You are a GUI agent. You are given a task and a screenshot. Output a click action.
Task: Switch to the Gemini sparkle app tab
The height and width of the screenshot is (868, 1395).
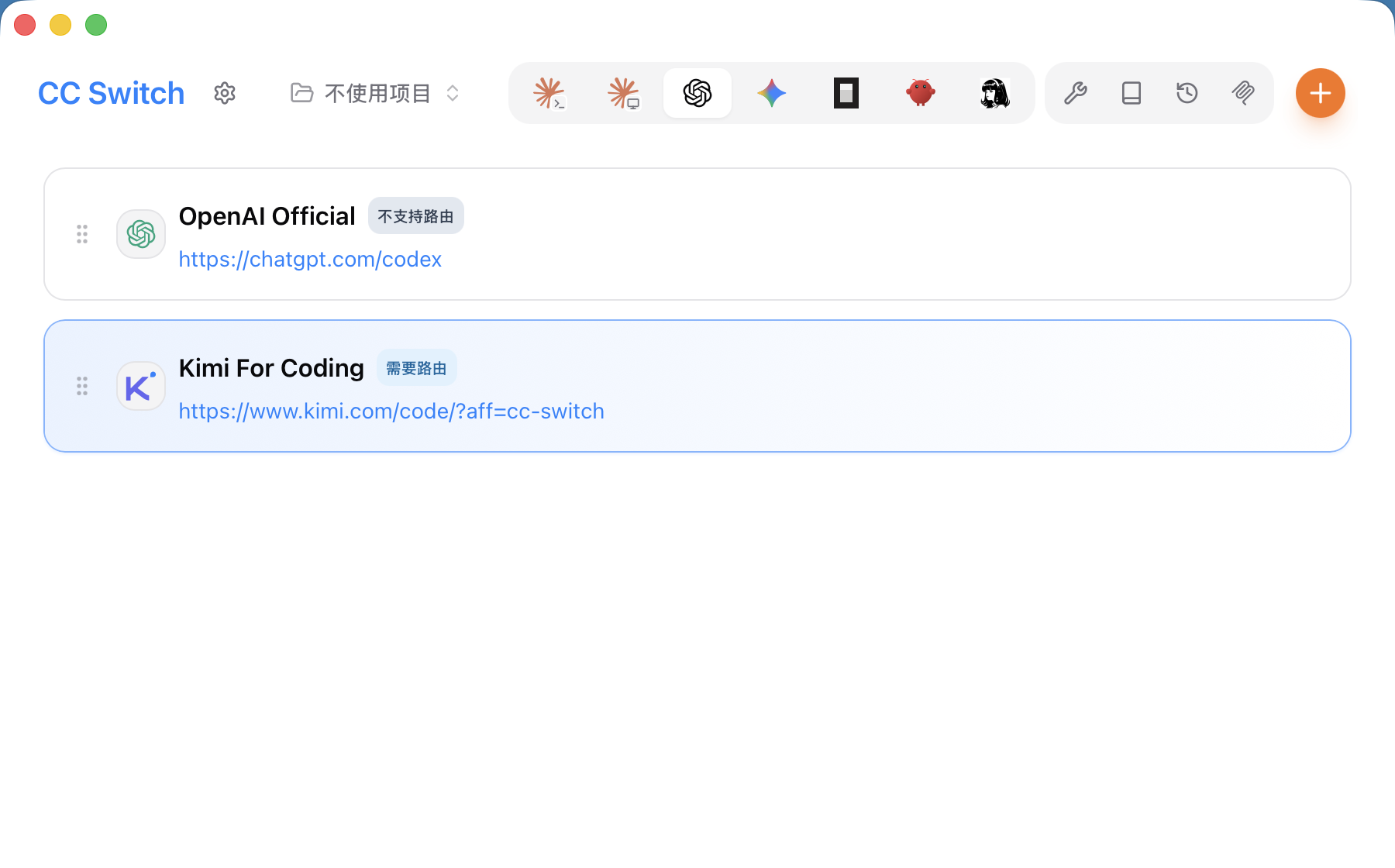(772, 93)
